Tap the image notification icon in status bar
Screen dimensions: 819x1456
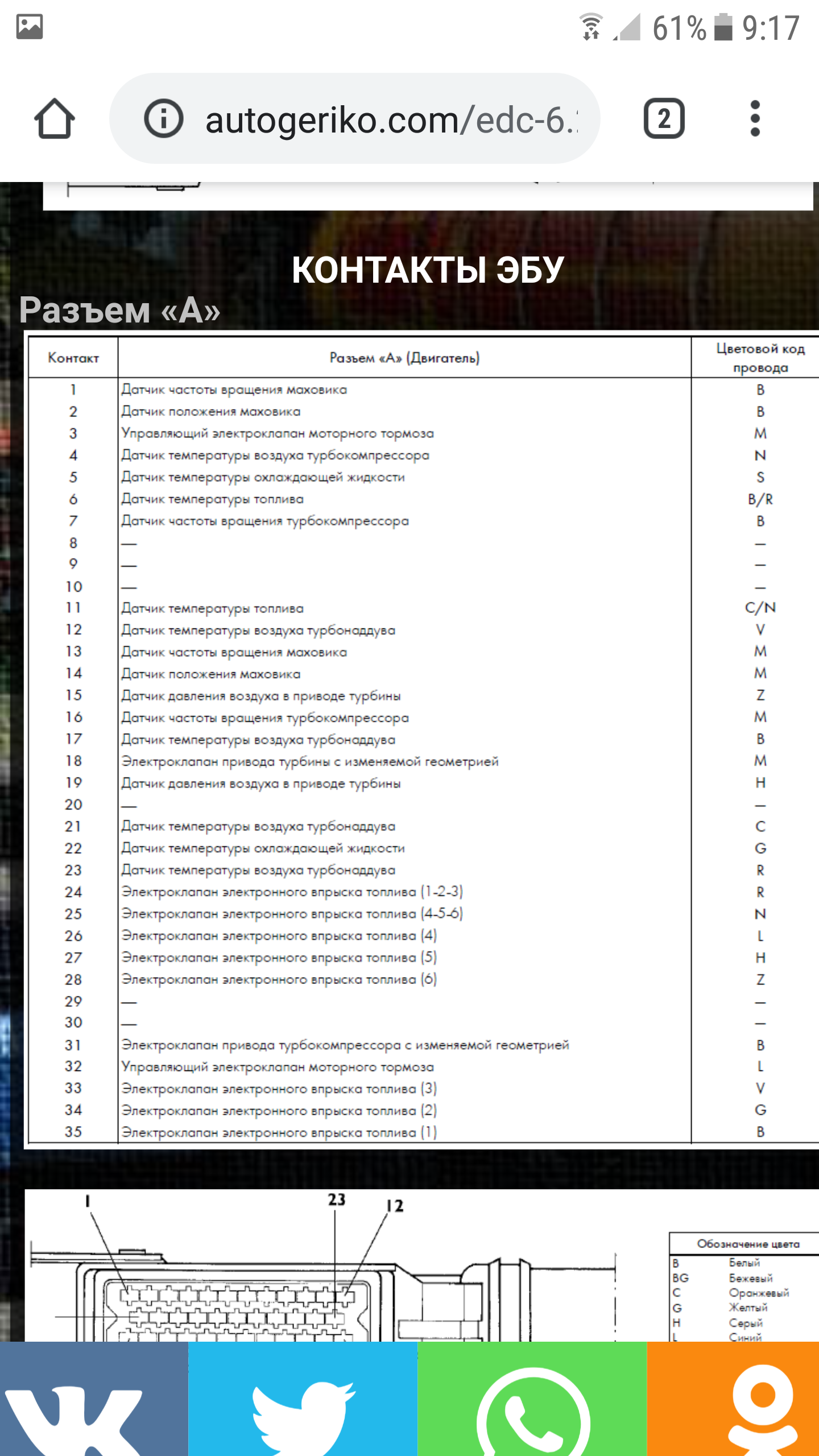pos(30,27)
